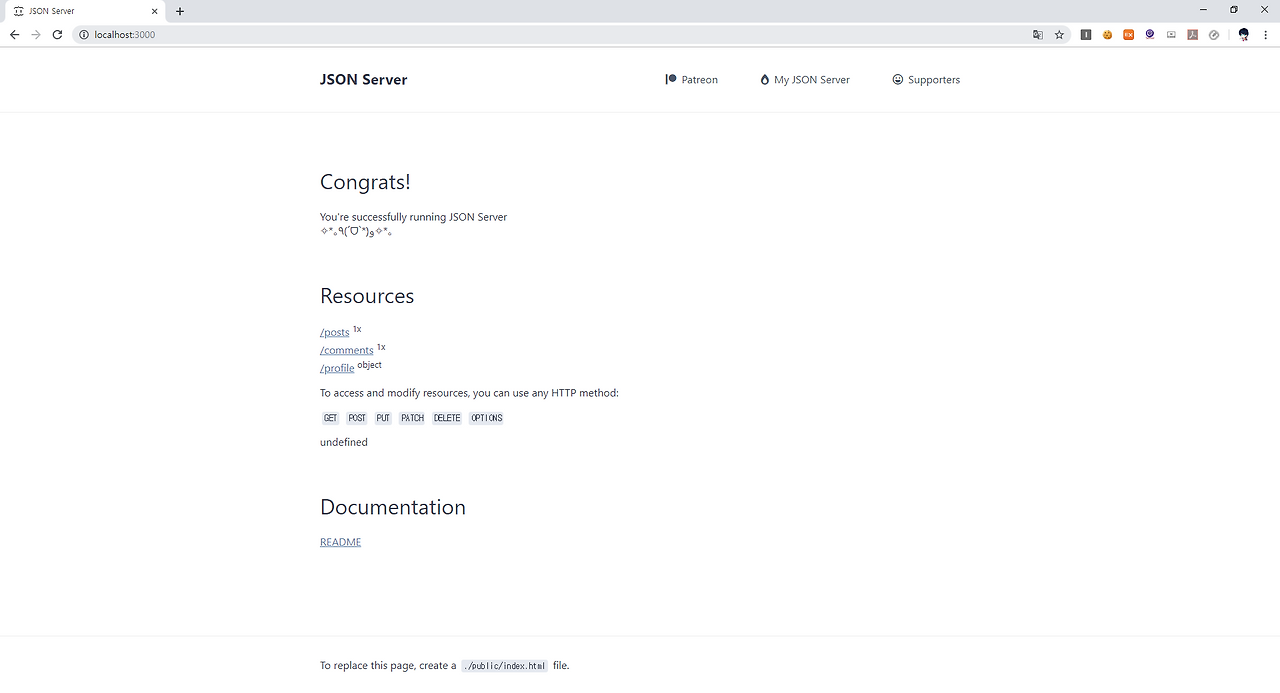The width and height of the screenshot is (1280, 693).
Task: Click the Documentation heading
Action: tap(393, 507)
